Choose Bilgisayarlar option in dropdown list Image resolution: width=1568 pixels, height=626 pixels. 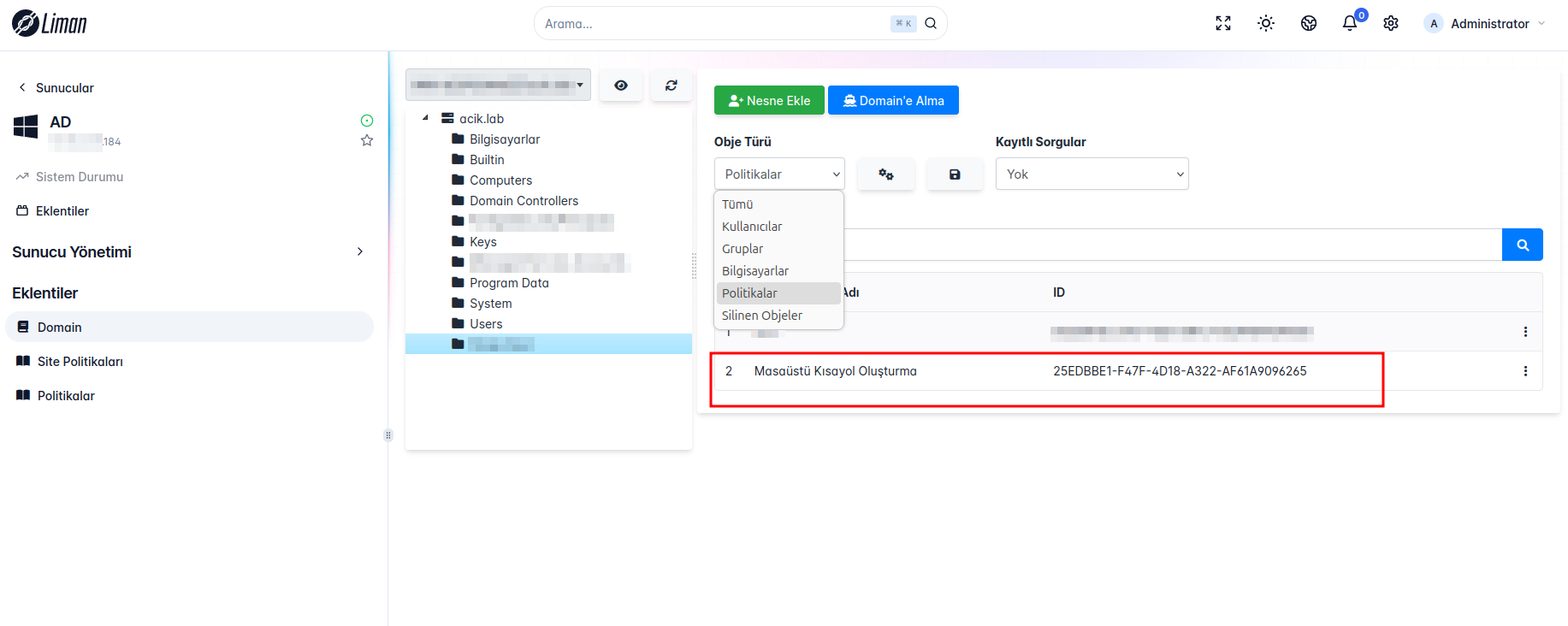pyautogui.click(x=778, y=271)
